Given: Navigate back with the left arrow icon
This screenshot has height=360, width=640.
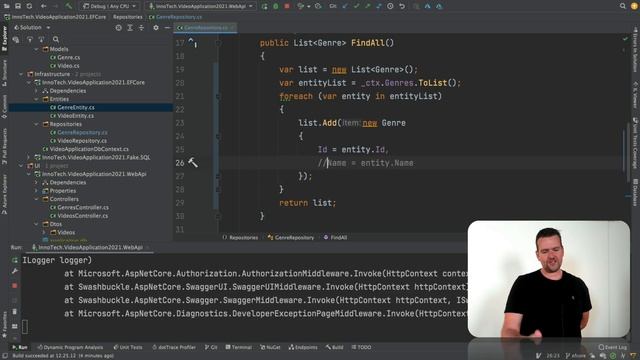Looking at the screenshot, I should point(43,6).
